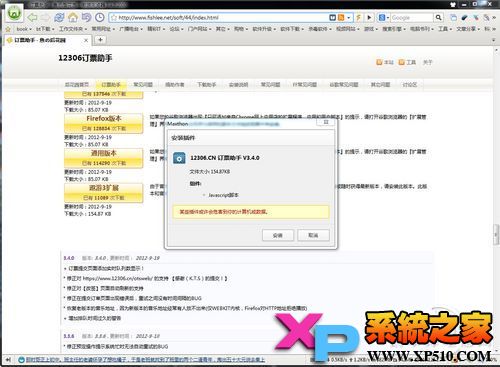Open the Maxthon main menu logo
The width and height of the screenshot is (500, 367).
(14, 13)
